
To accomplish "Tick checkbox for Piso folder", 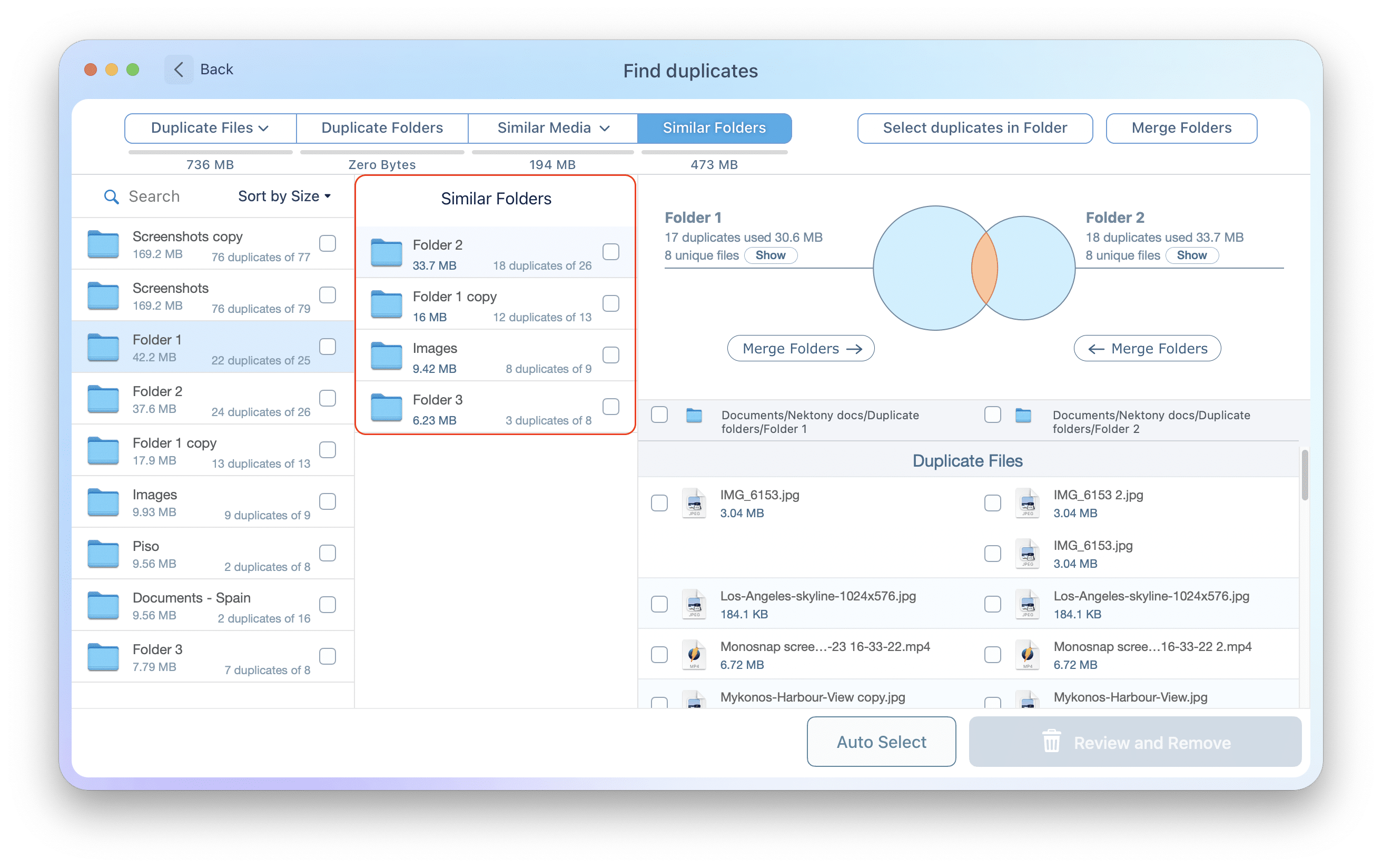I will 328,554.
